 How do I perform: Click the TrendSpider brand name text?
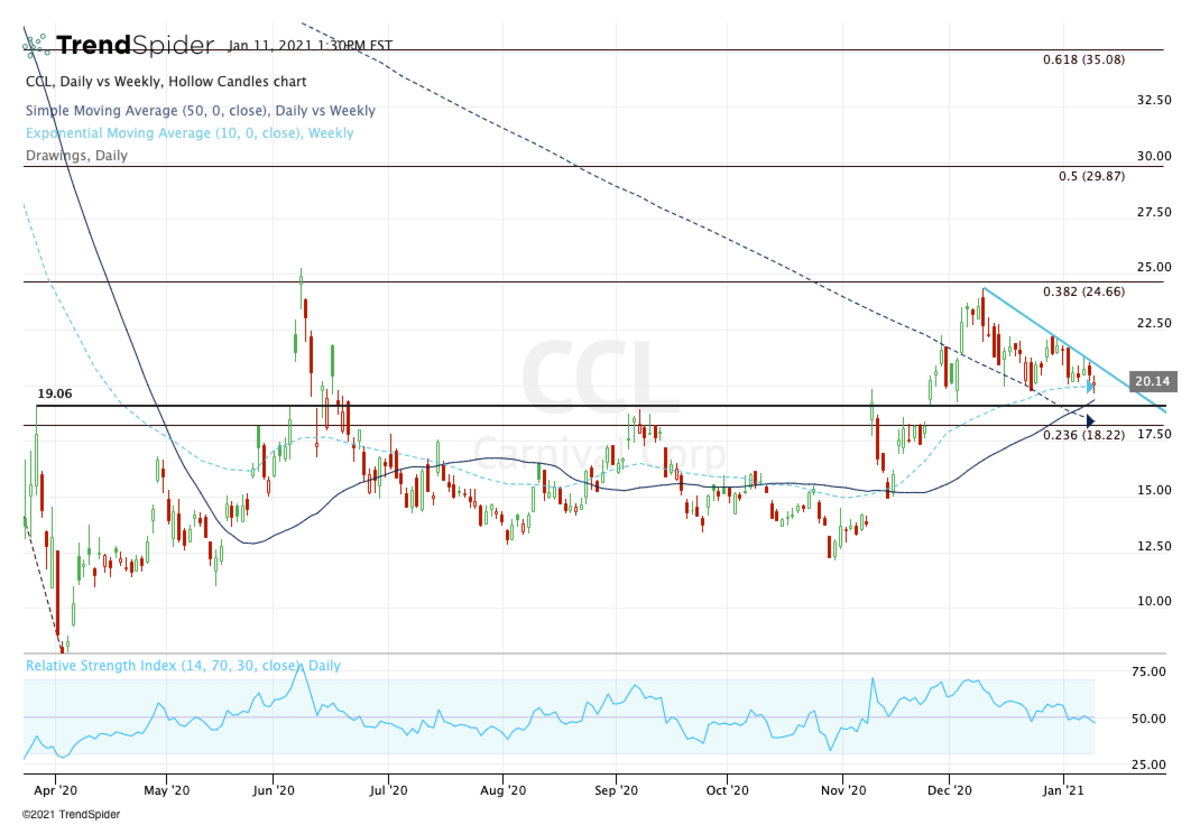[135, 45]
